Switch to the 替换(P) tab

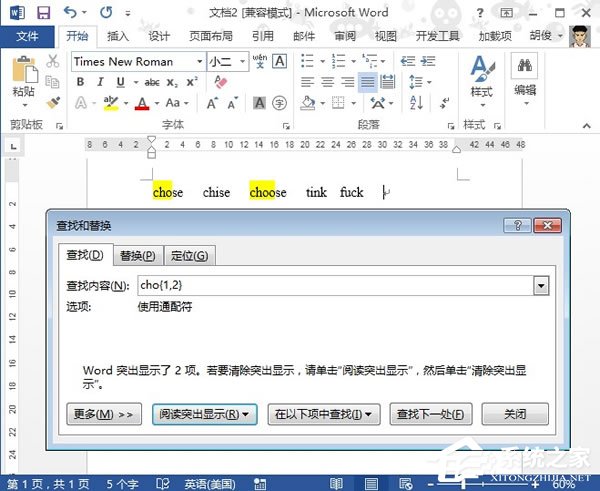pos(135,255)
